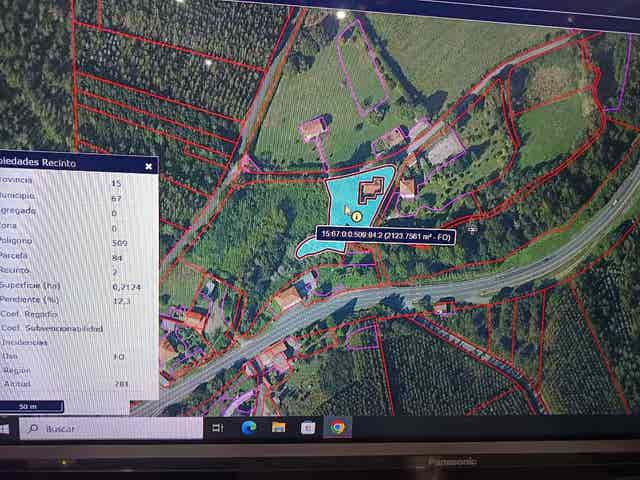
Task: Click the Parcela value 84
Action: tap(115, 256)
